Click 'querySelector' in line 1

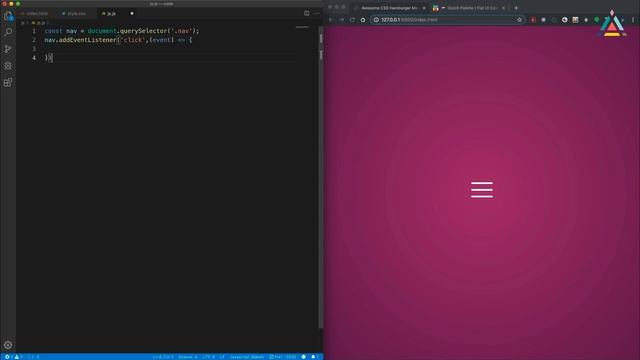click(143, 31)
